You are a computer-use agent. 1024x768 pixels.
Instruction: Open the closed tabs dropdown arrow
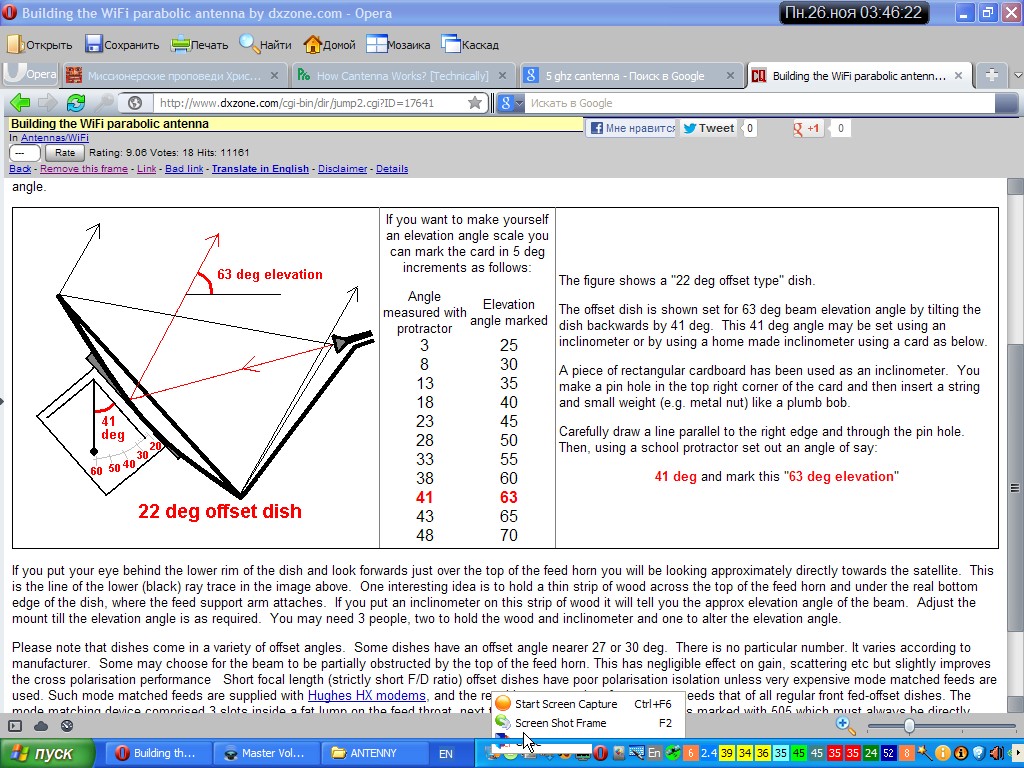click(1017, 76)
